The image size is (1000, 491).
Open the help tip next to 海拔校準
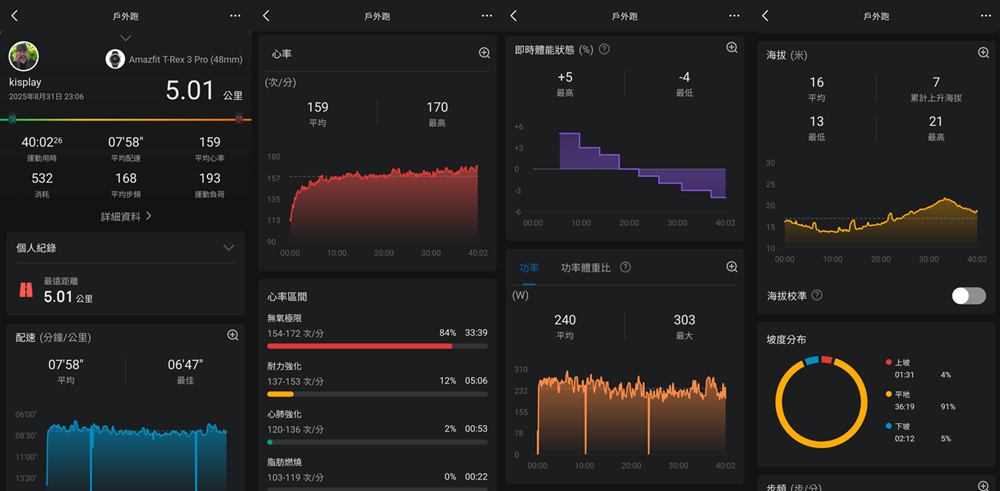pyautogui.click(x=817, y=296)
